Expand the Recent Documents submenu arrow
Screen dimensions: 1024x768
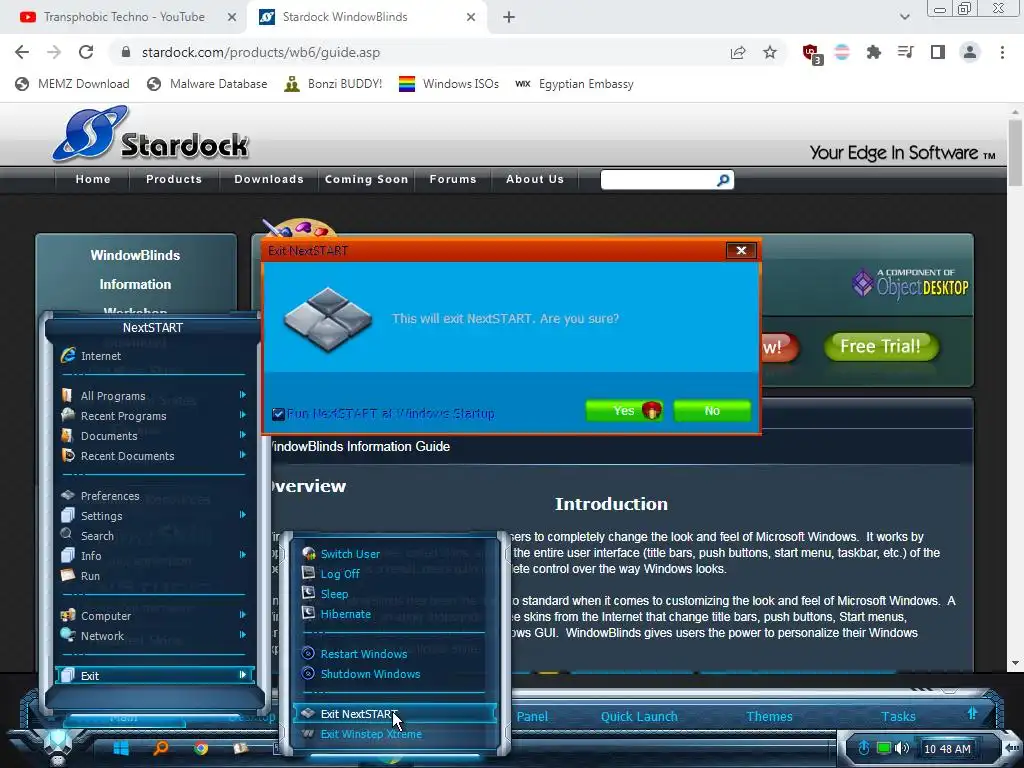(x=242, y=455)
